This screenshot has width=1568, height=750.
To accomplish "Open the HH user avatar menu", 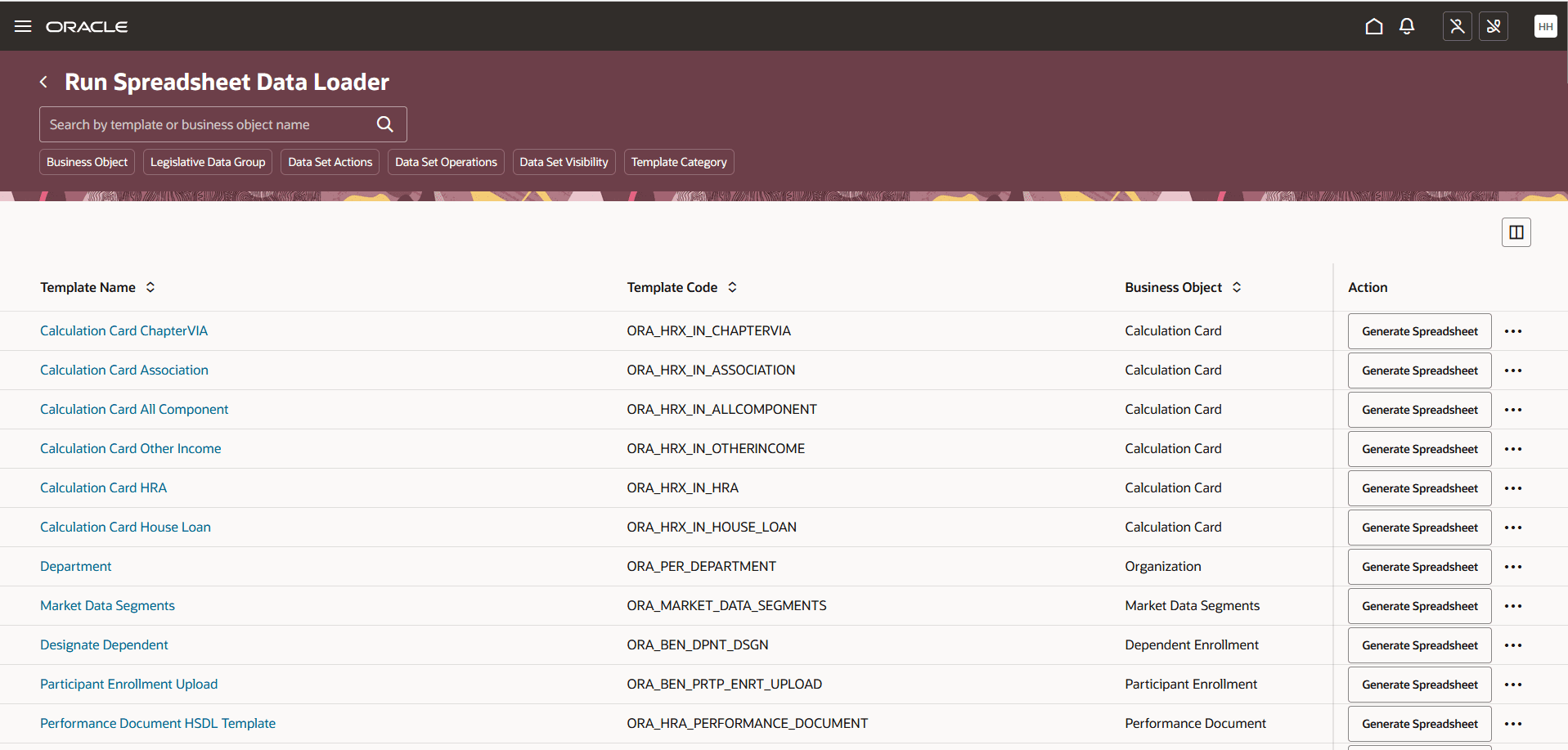I will (x=1545, y=25).
